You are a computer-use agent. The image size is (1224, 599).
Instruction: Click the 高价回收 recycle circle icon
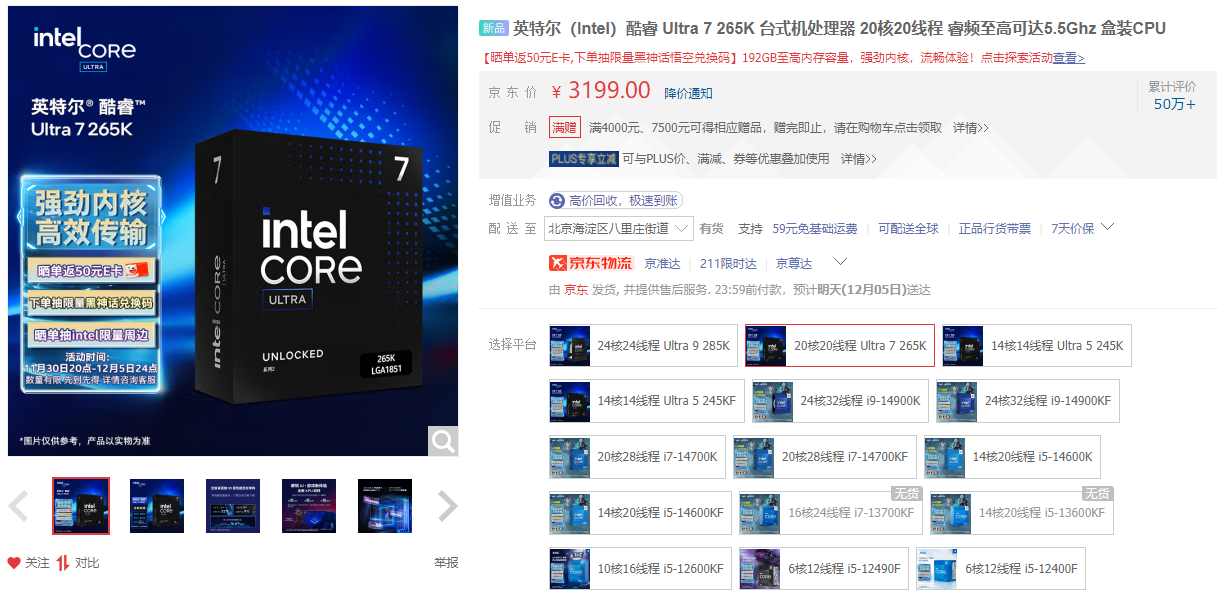pos(556,201)
